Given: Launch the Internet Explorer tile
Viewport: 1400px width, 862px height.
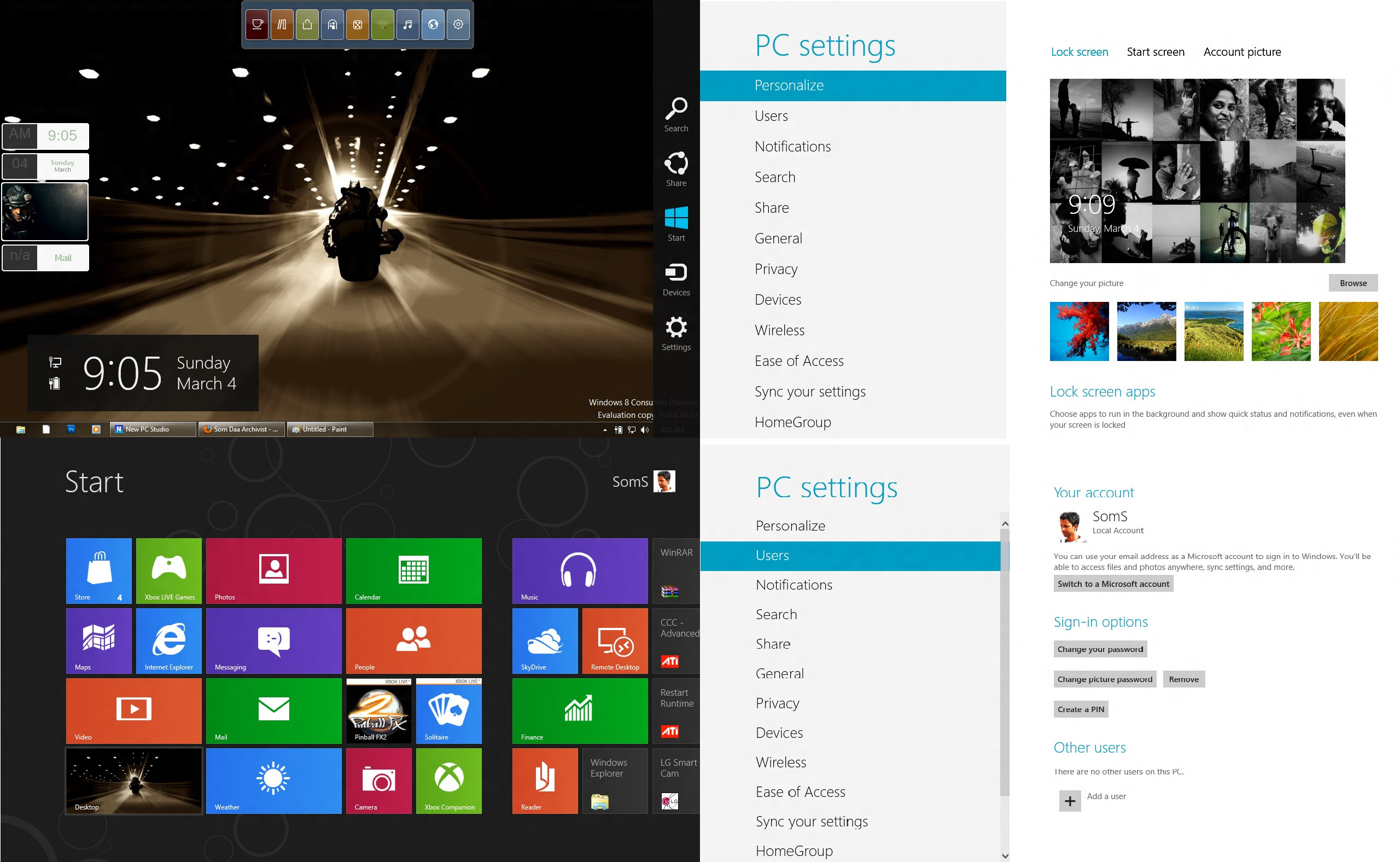Looking at the screenshot, I should [x=169, y=641].
